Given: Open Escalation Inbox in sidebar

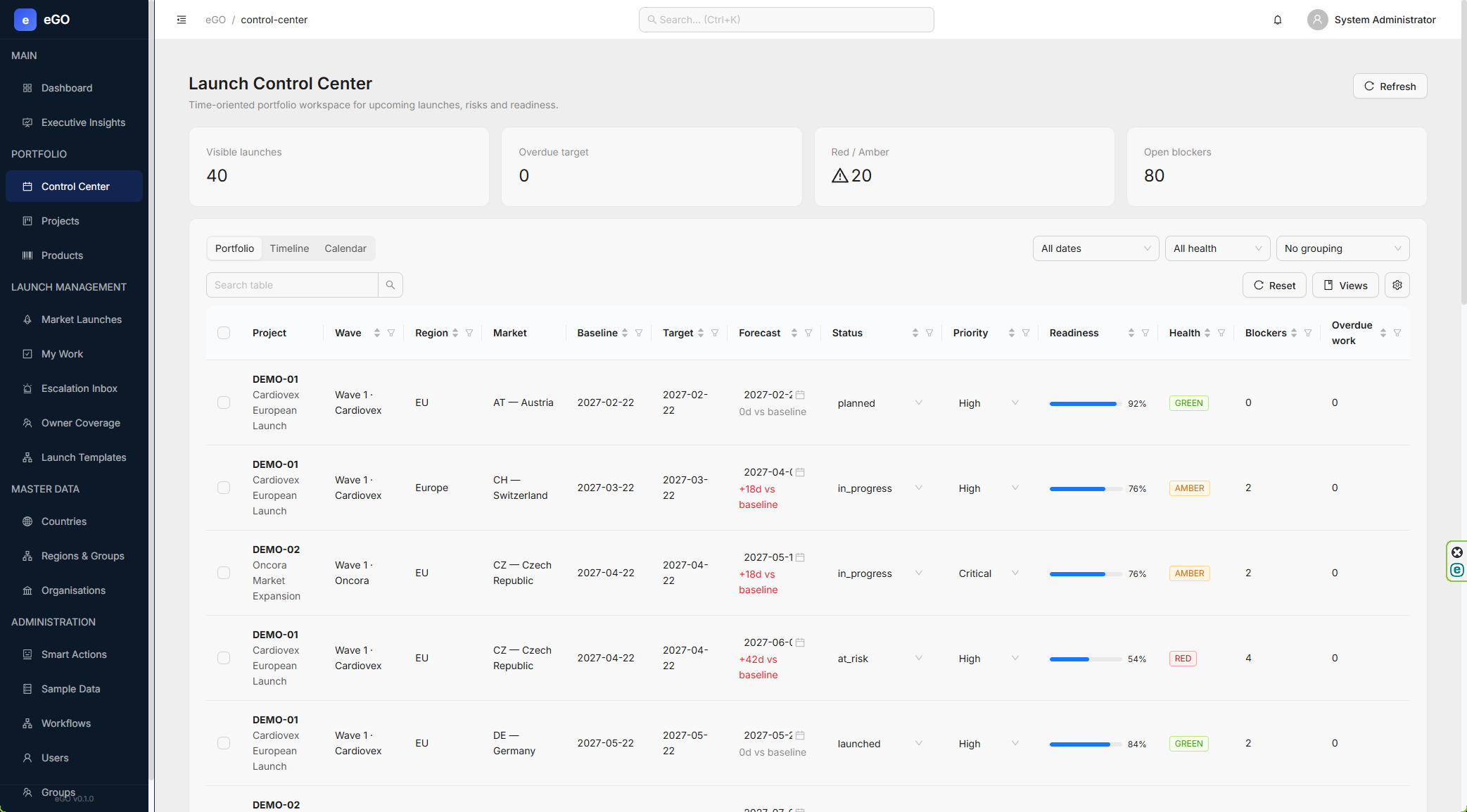Looking at the screenshot, I should [x=74, y=388].
